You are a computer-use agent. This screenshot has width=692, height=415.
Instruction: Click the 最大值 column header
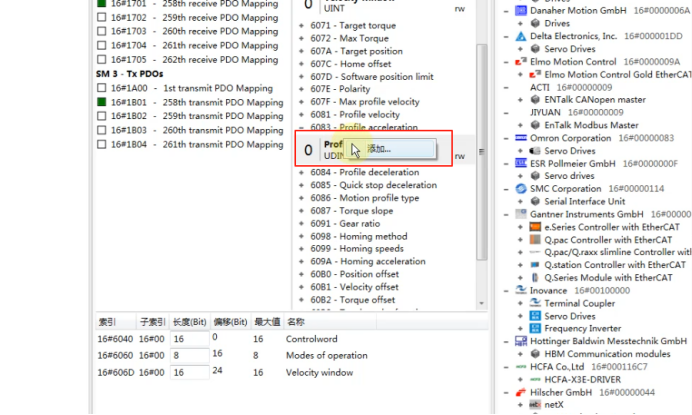click(x=267, y=322)
